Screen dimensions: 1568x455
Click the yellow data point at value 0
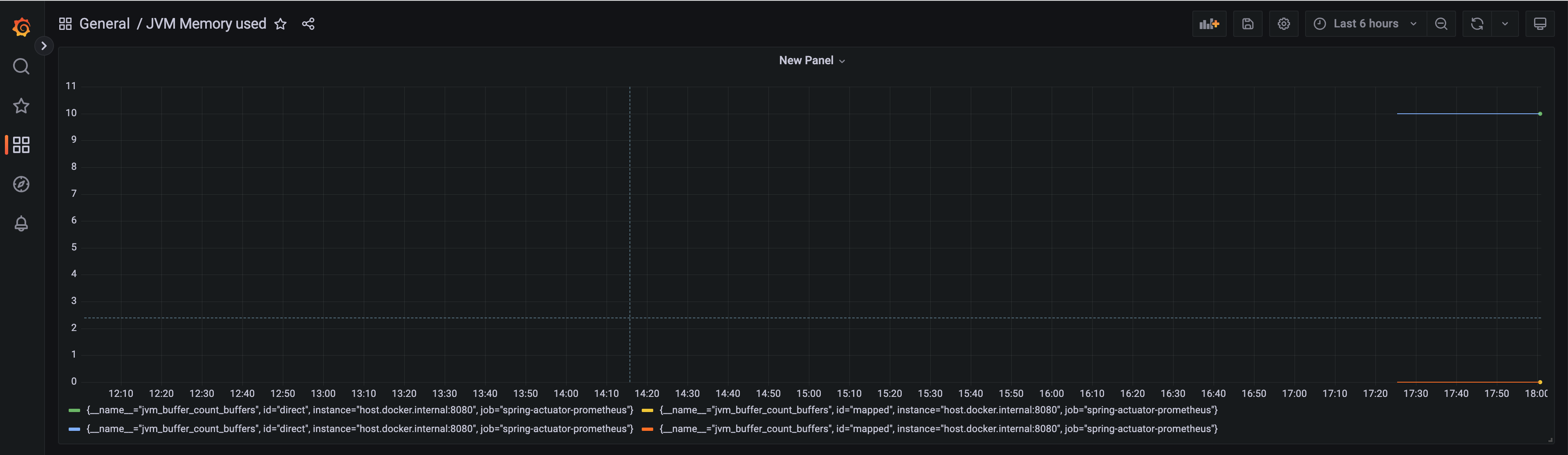pyautogui.click(x=1540, y=382)
